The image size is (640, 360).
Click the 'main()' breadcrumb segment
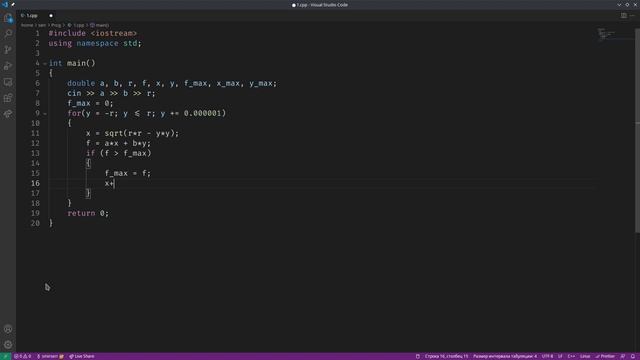tap(100, 25)
